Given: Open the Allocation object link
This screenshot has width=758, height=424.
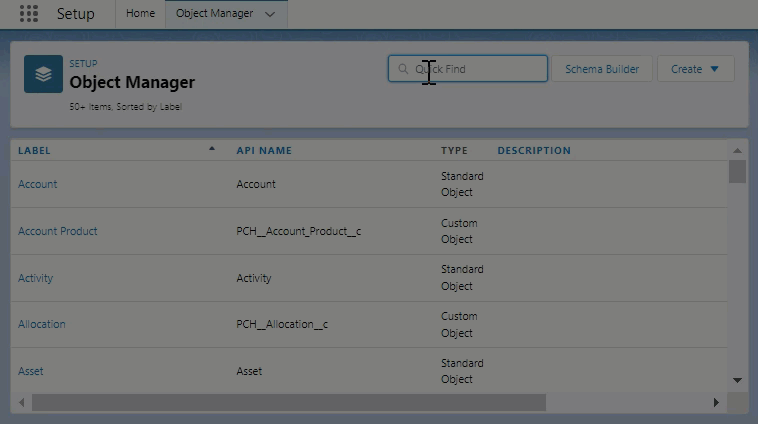Looking at the screenshot, I should [x=42, y=324].
